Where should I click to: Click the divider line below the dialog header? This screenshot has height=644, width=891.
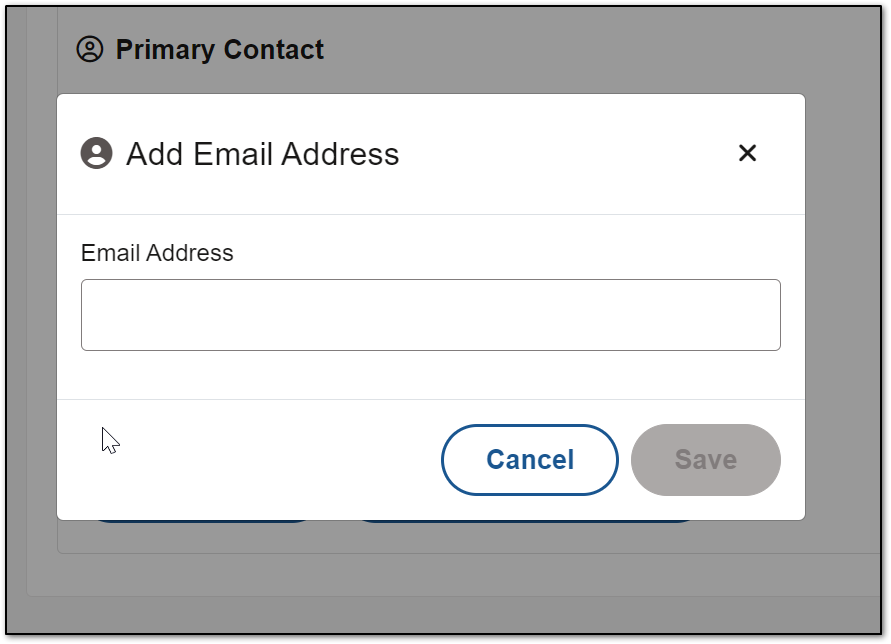[431, 214]
